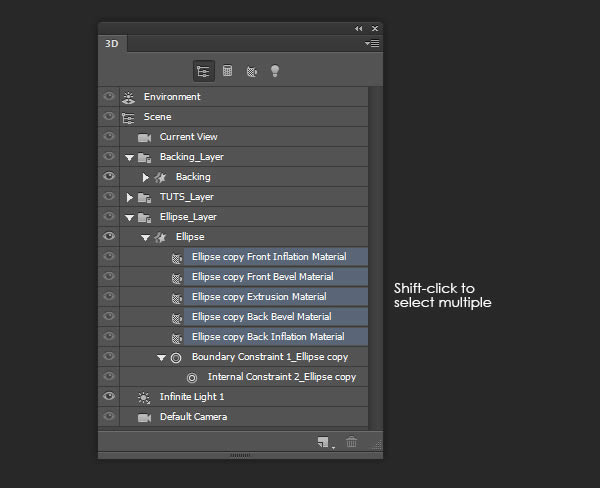
Task: Toggle visibility of Default Camera
Action: pyautogui.click(x=109, y=416)
